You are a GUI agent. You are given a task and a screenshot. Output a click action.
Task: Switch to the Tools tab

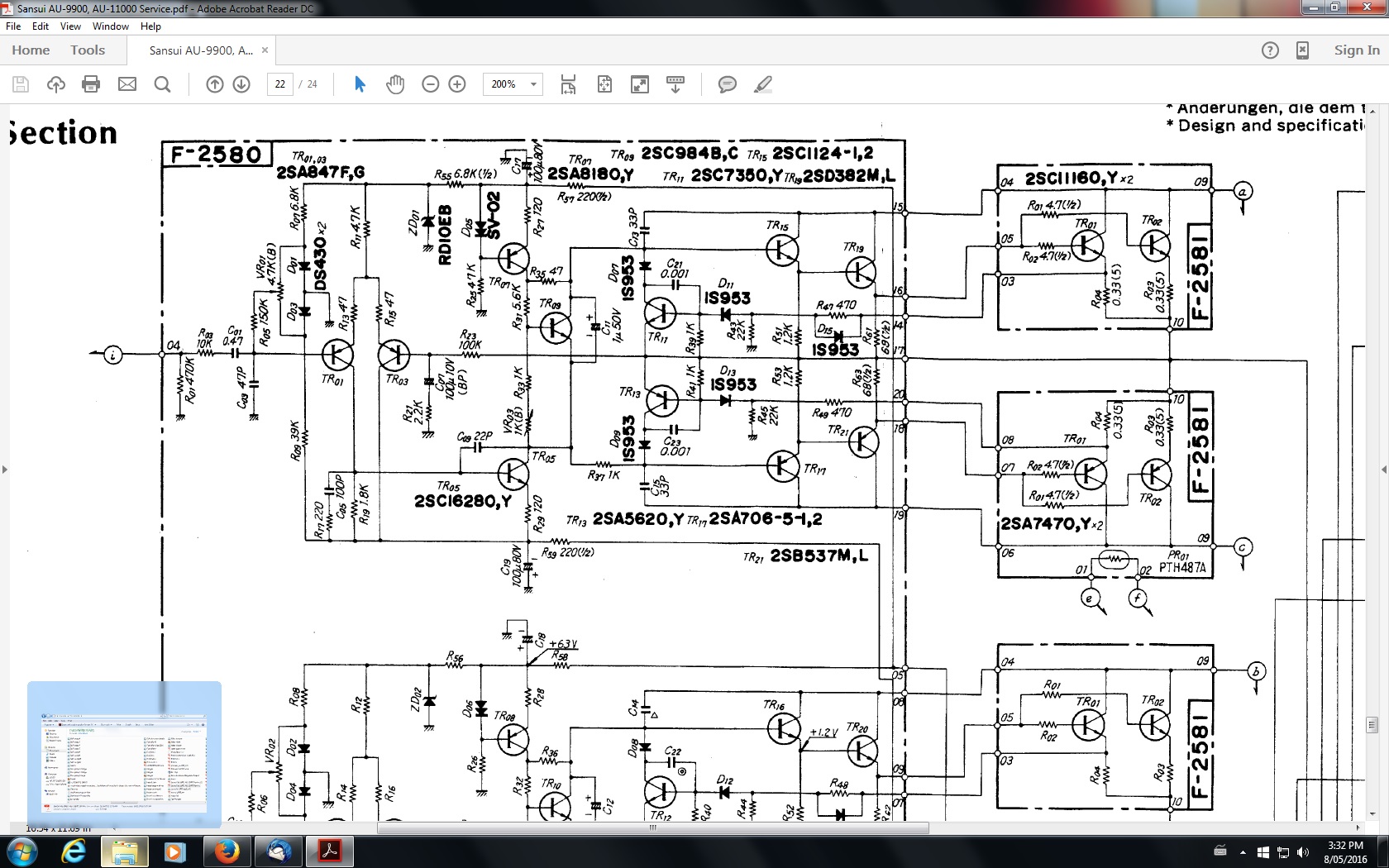click(x=88, y=50)
